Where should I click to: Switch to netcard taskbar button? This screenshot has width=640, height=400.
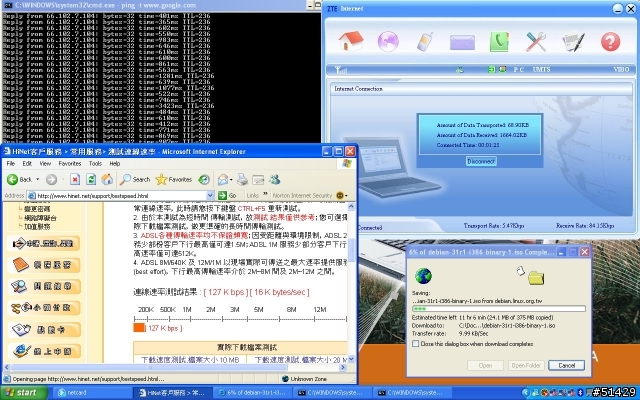[x=92, y=393]
